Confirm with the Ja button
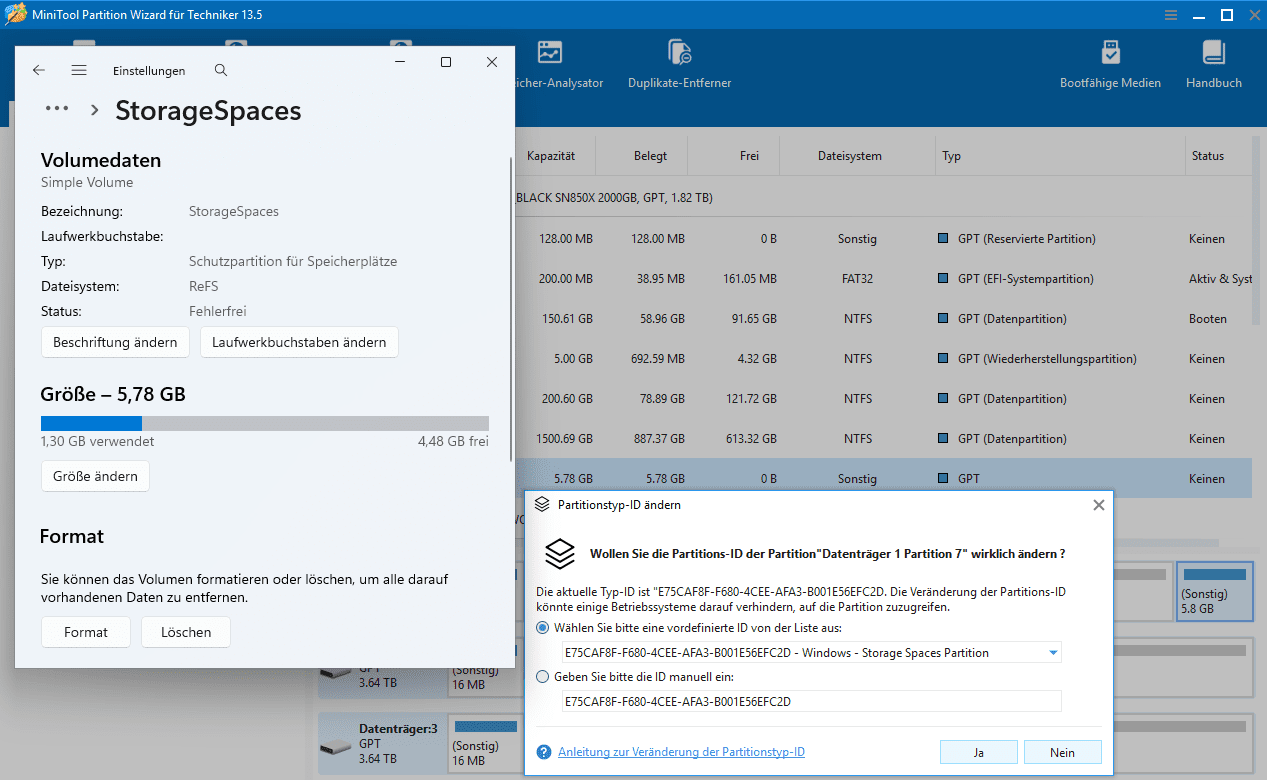1267x780 pixels. [979, 752]
